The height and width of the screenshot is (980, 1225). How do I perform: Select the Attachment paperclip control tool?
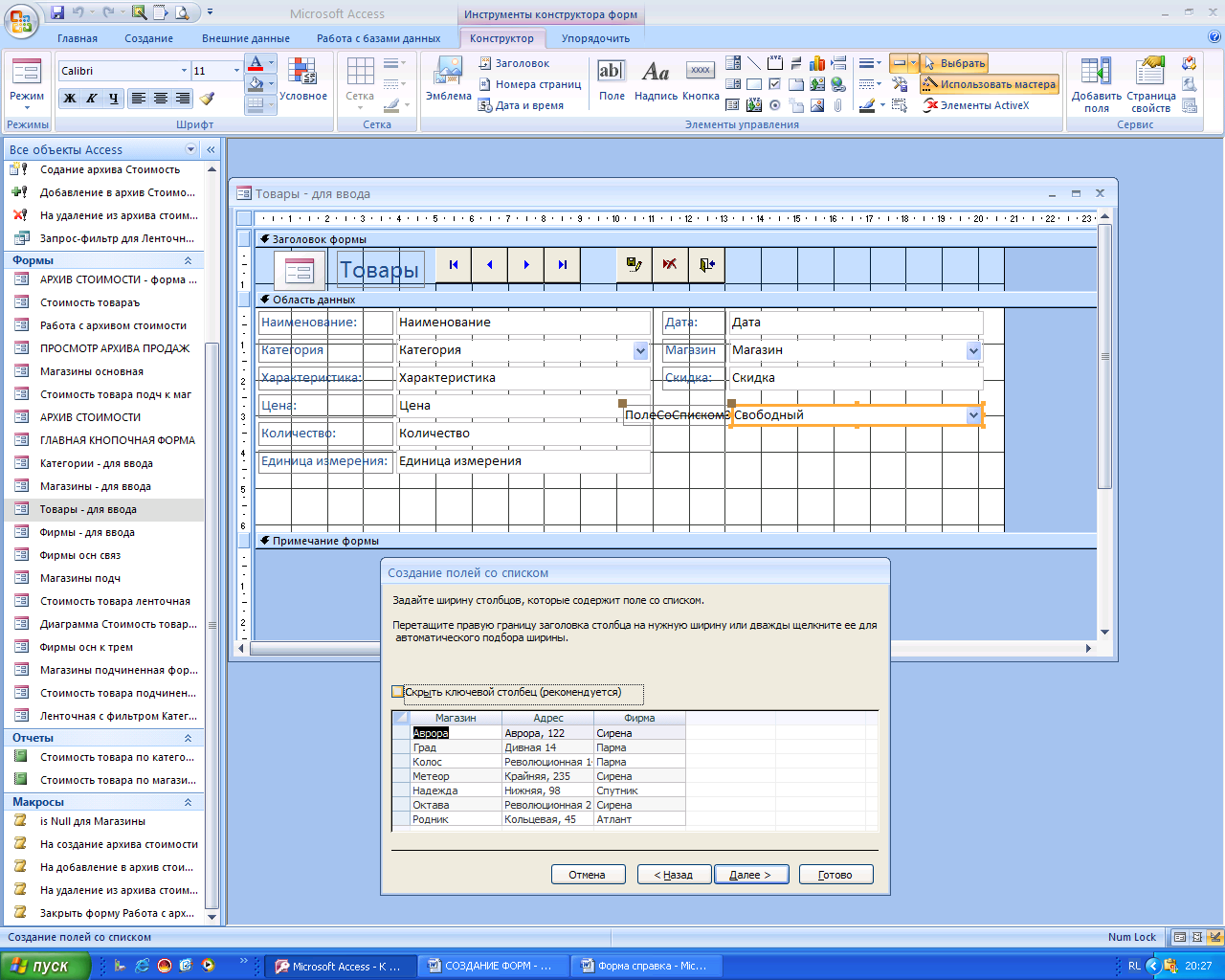838,105
